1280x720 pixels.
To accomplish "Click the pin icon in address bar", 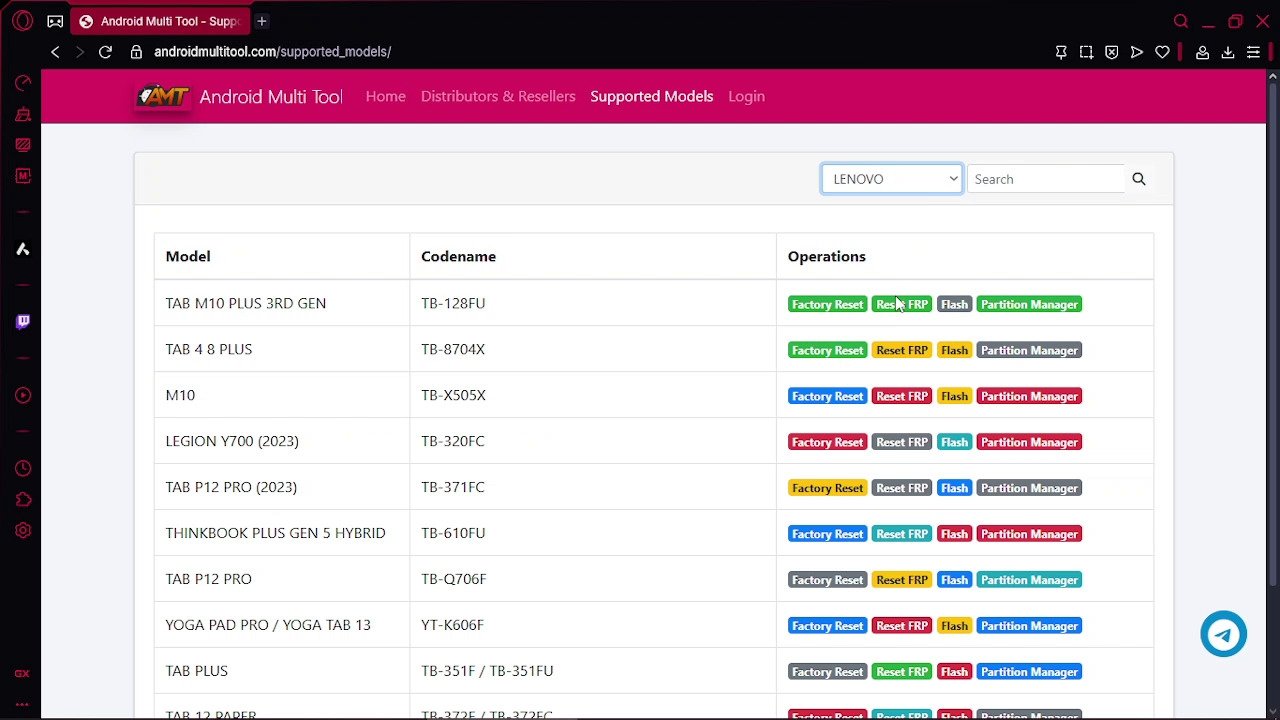I will coord(1061,52).
